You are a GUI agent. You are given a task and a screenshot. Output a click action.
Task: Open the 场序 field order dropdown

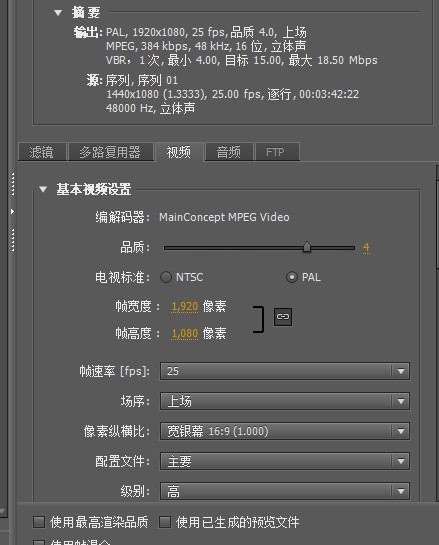click(285, 401)
